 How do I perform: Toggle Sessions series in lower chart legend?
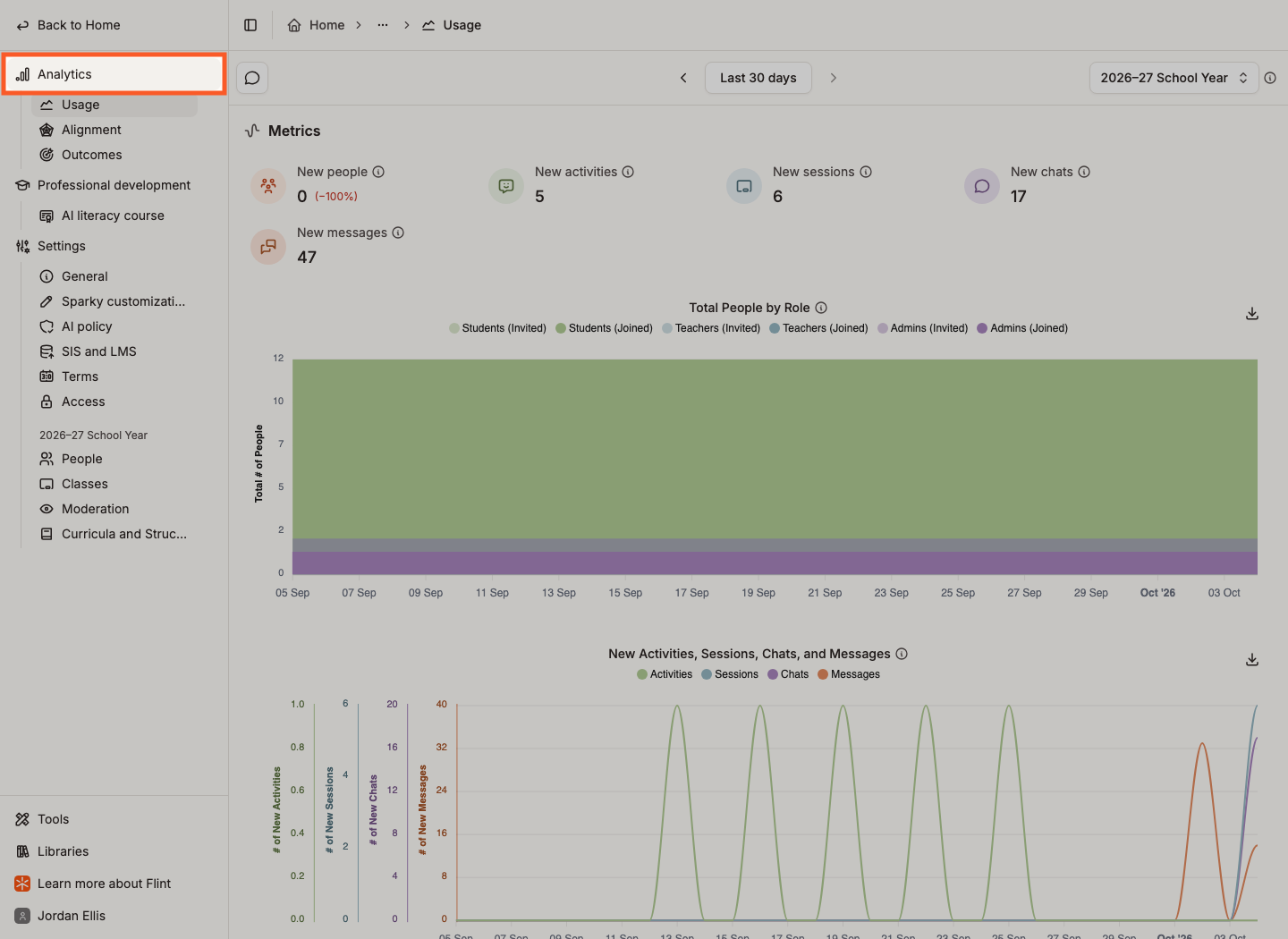click(x=730, y=674)
